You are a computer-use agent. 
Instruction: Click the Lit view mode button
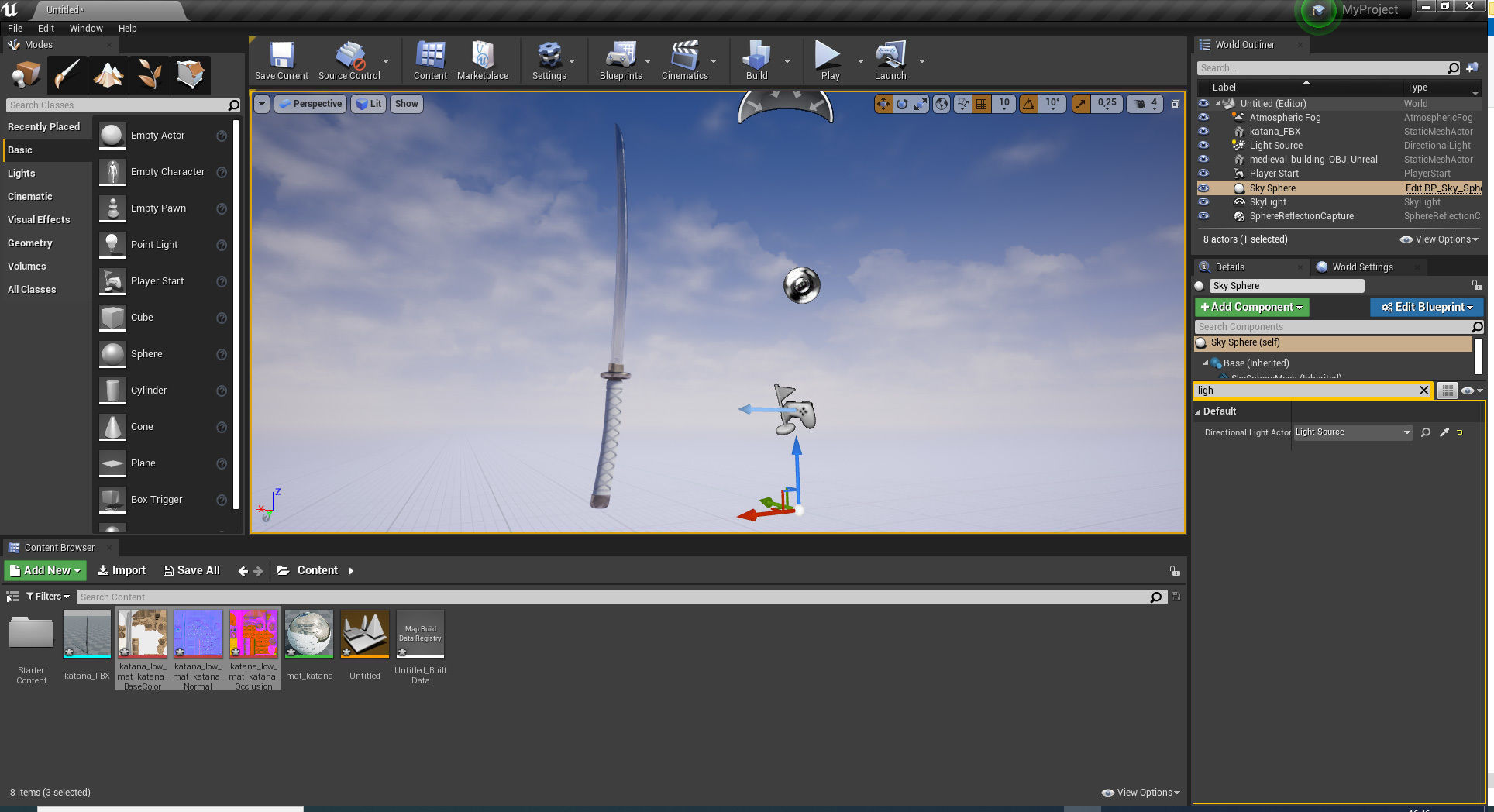pyautogui.click(x=369, y=104)
